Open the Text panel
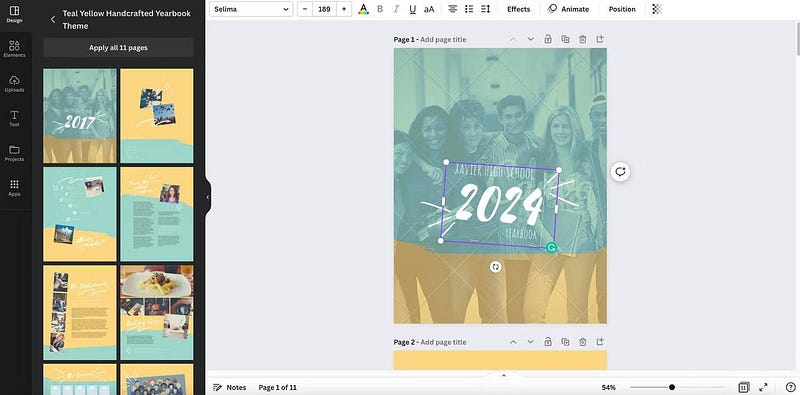The image size is (800, 395). 14,118
